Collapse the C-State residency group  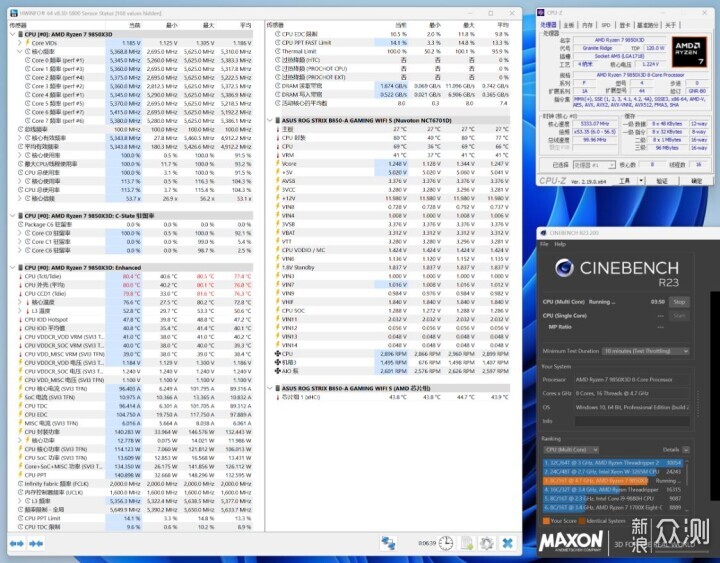pyautogui.click(x=12, y=215)
